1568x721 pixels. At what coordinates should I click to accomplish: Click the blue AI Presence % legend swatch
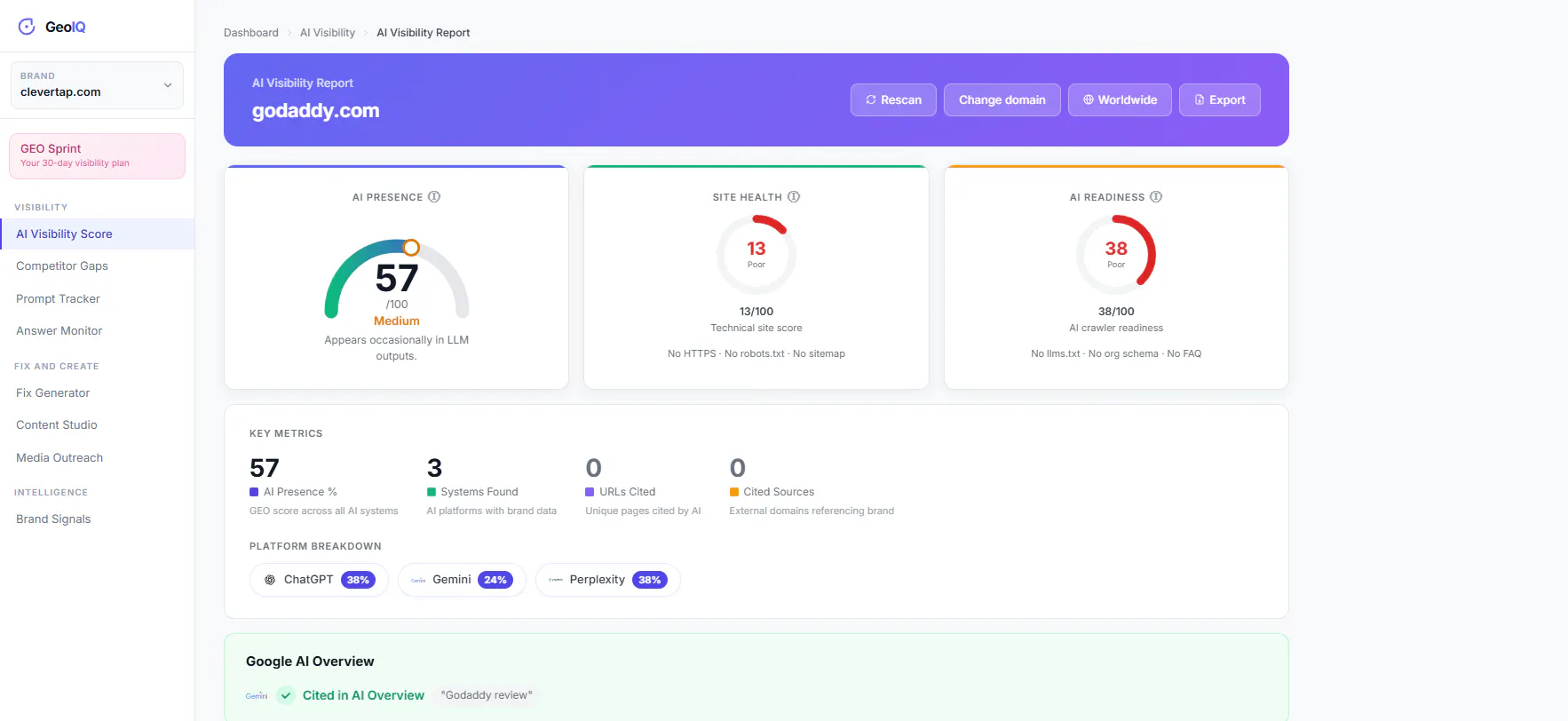[x=254, y=492]
